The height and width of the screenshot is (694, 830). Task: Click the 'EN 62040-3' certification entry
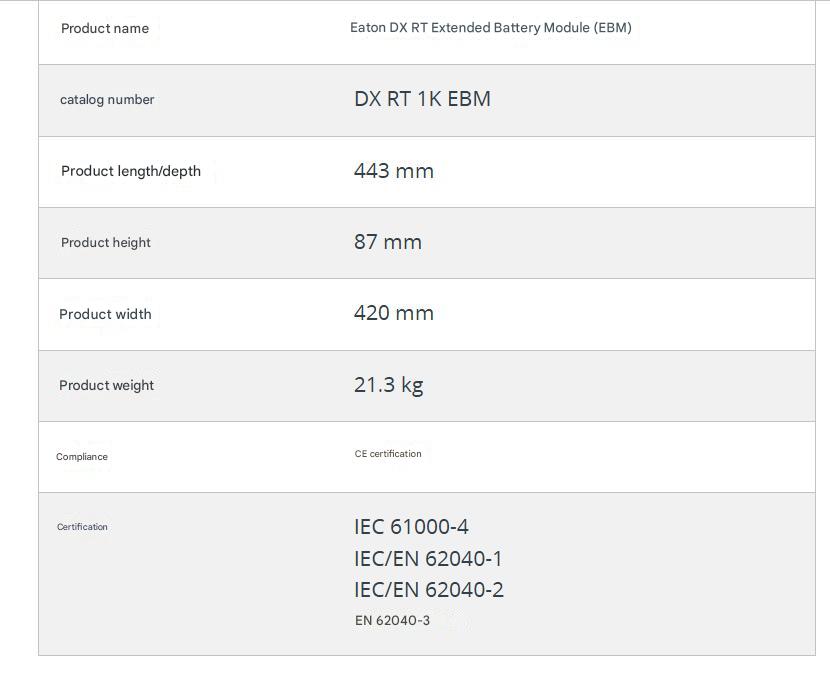click(x=392, y=621)
